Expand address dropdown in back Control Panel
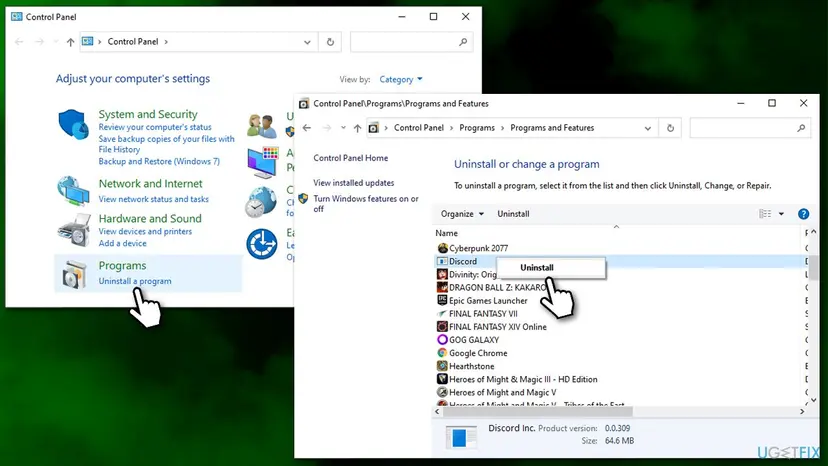 pos(307,42)
